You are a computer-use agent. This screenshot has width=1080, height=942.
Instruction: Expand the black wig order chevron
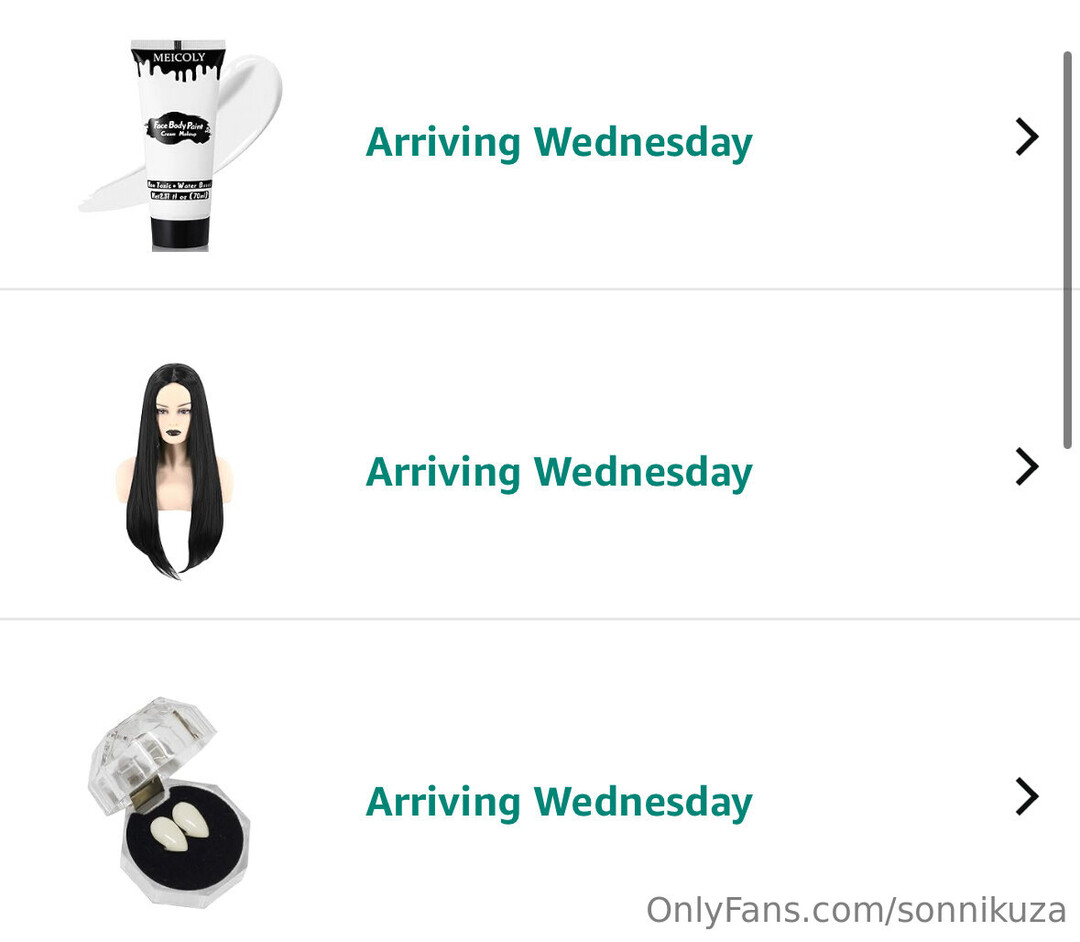coord(1027,467)
